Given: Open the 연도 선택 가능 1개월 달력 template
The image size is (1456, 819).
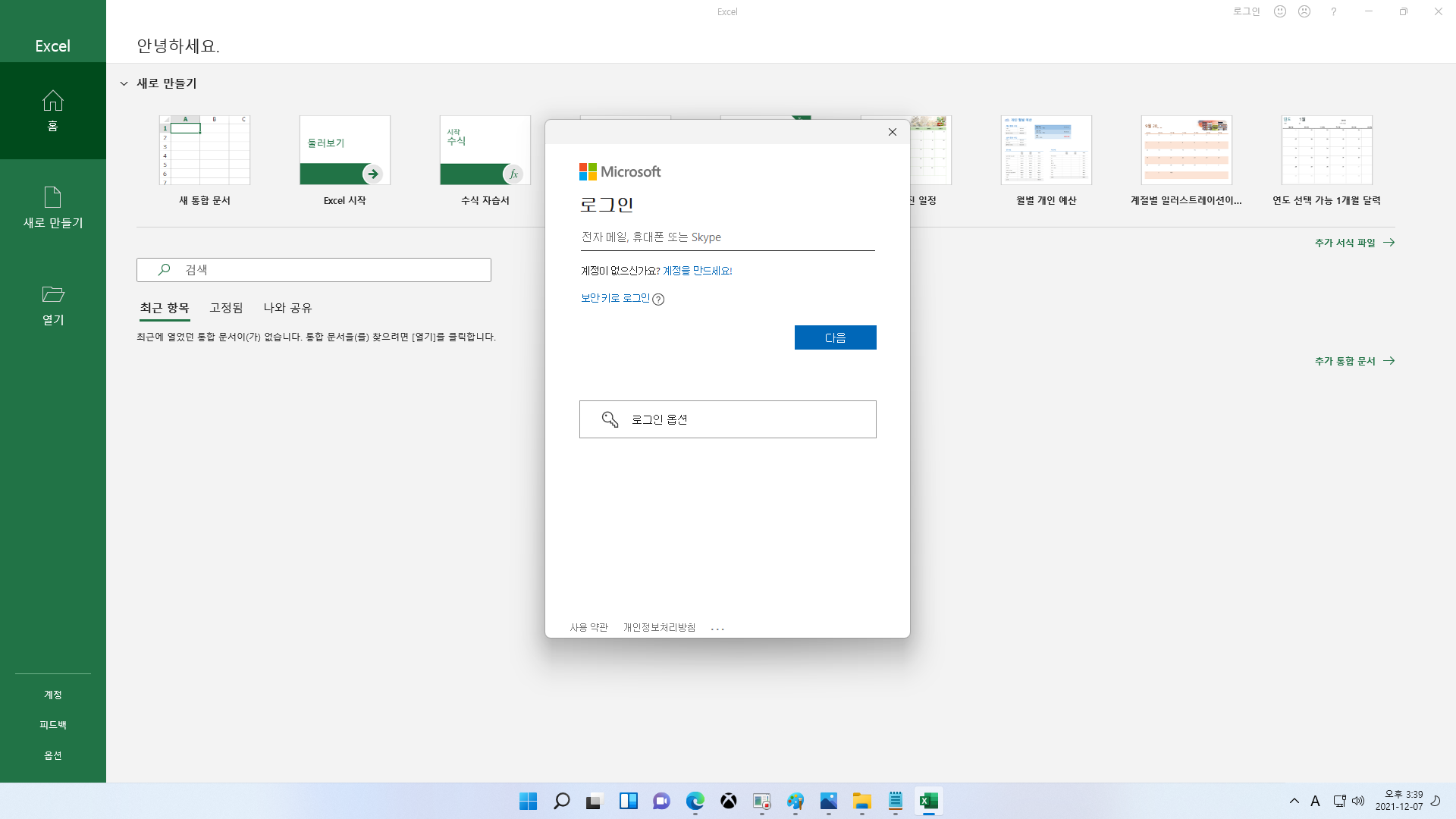Looking at the screenshot, I should click(1327, 160).
